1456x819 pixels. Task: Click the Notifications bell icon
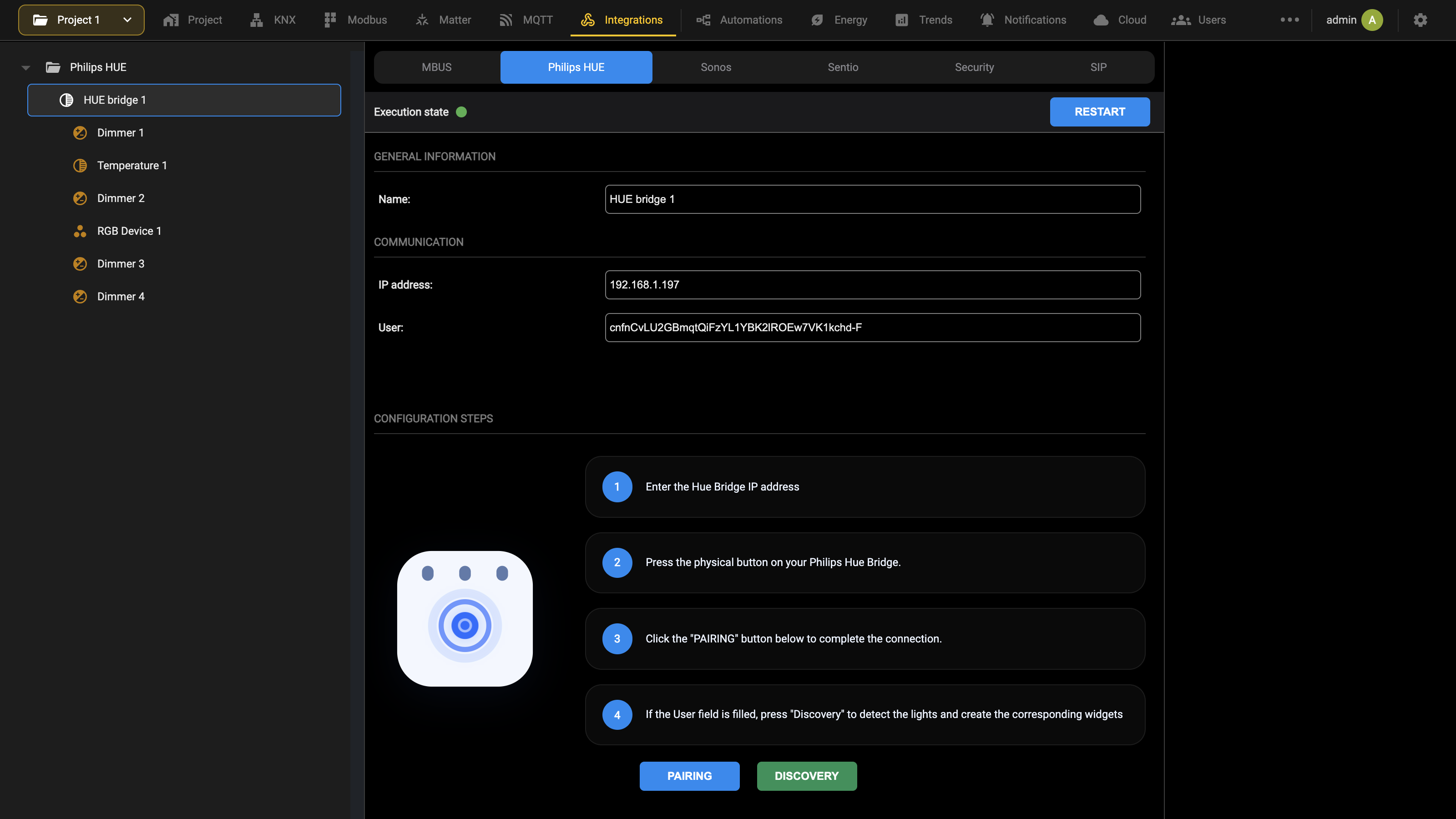987,20
